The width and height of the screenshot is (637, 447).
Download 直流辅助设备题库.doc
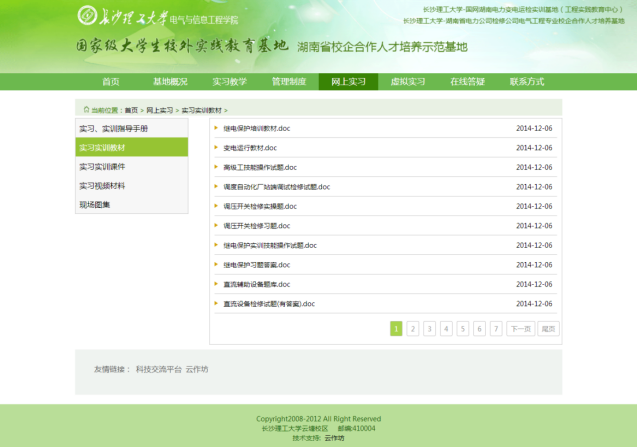tap(257, 284)
